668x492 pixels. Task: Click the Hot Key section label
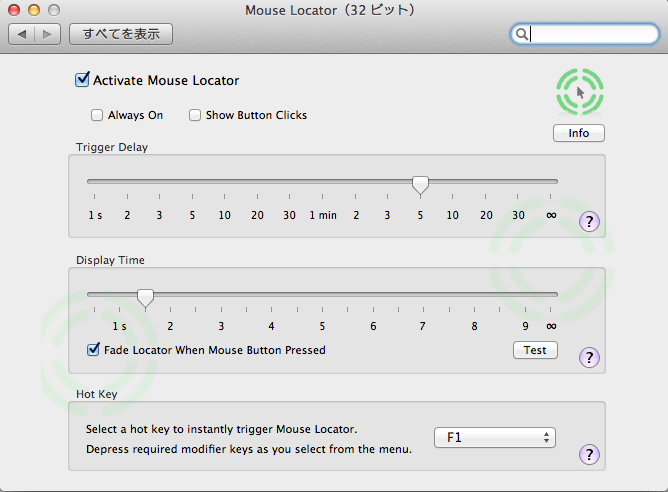point(96,394)
